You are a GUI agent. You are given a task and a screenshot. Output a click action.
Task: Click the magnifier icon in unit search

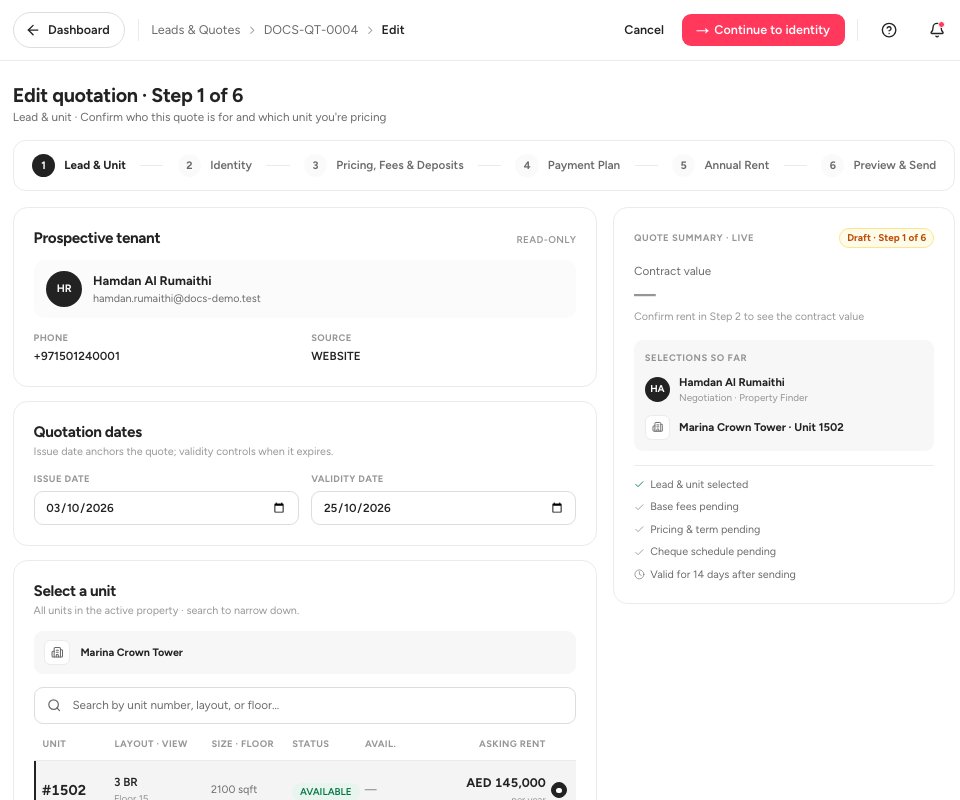(54, 705)
